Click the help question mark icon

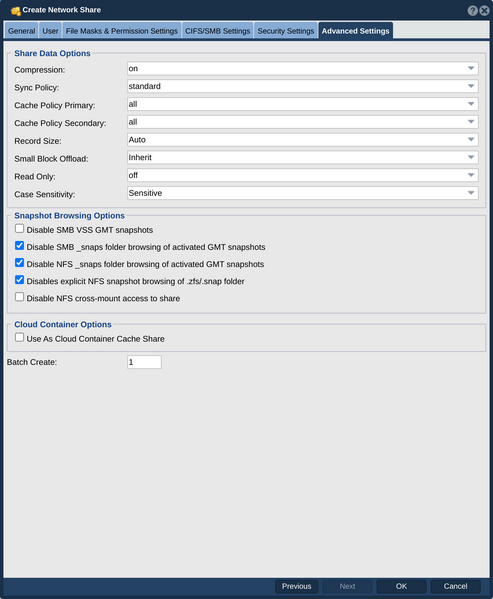point(472,10)
